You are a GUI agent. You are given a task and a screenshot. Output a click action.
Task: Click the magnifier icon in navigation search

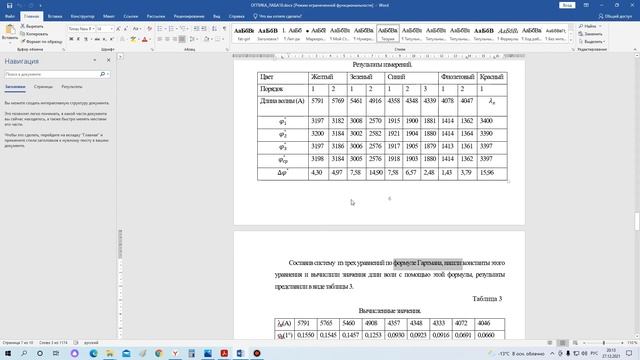[x=102, y=74]
